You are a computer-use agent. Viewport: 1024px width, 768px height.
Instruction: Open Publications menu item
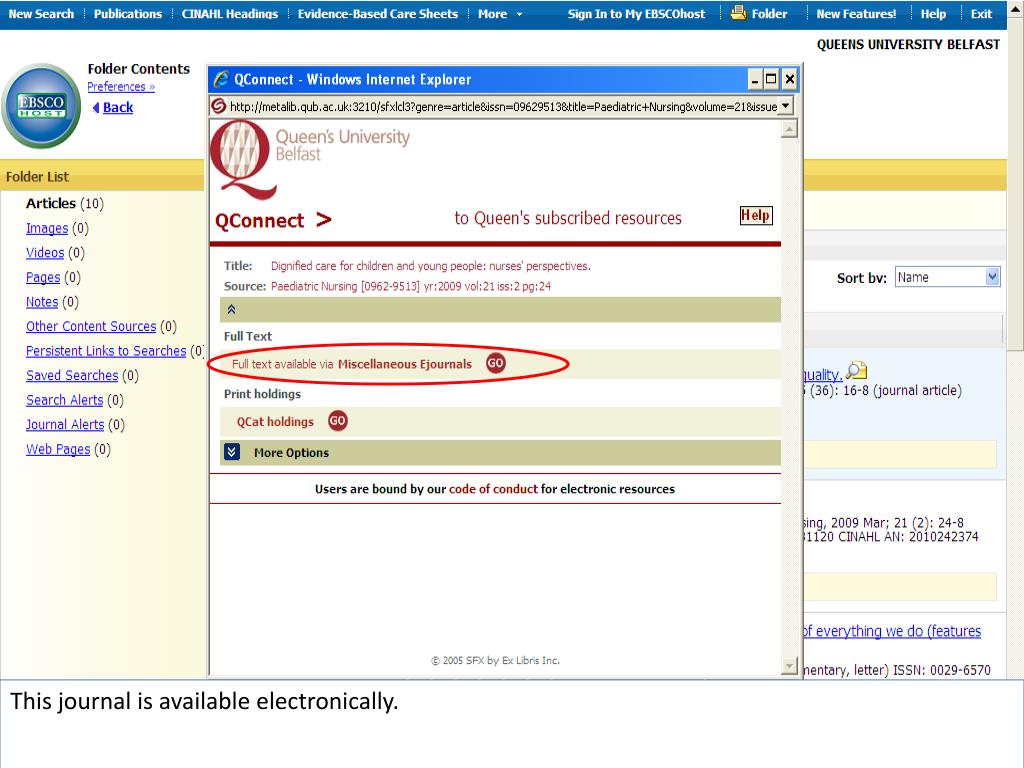coord(127,14)
